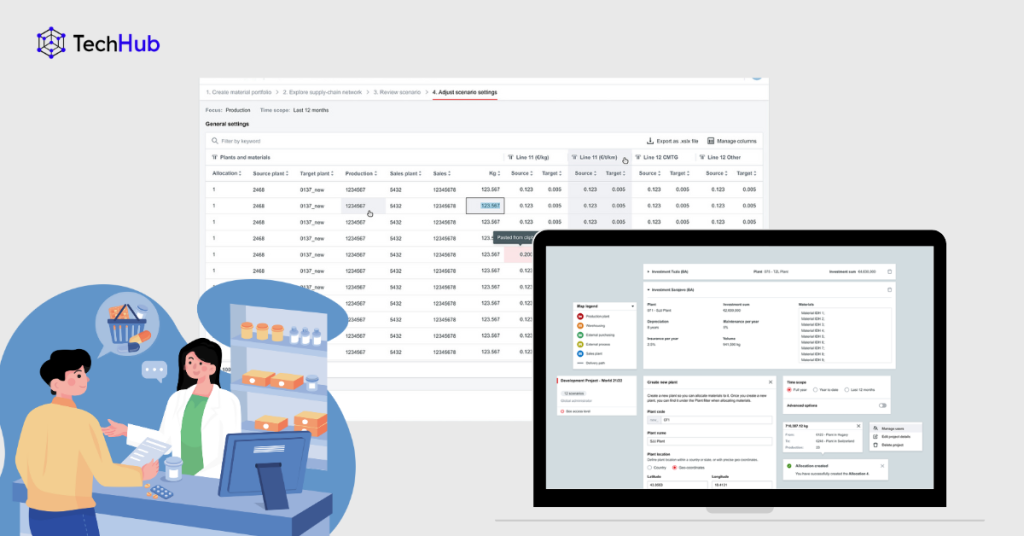Click the Plant name input field
The image size is (1024, 536).
click(x=709, y=441)
